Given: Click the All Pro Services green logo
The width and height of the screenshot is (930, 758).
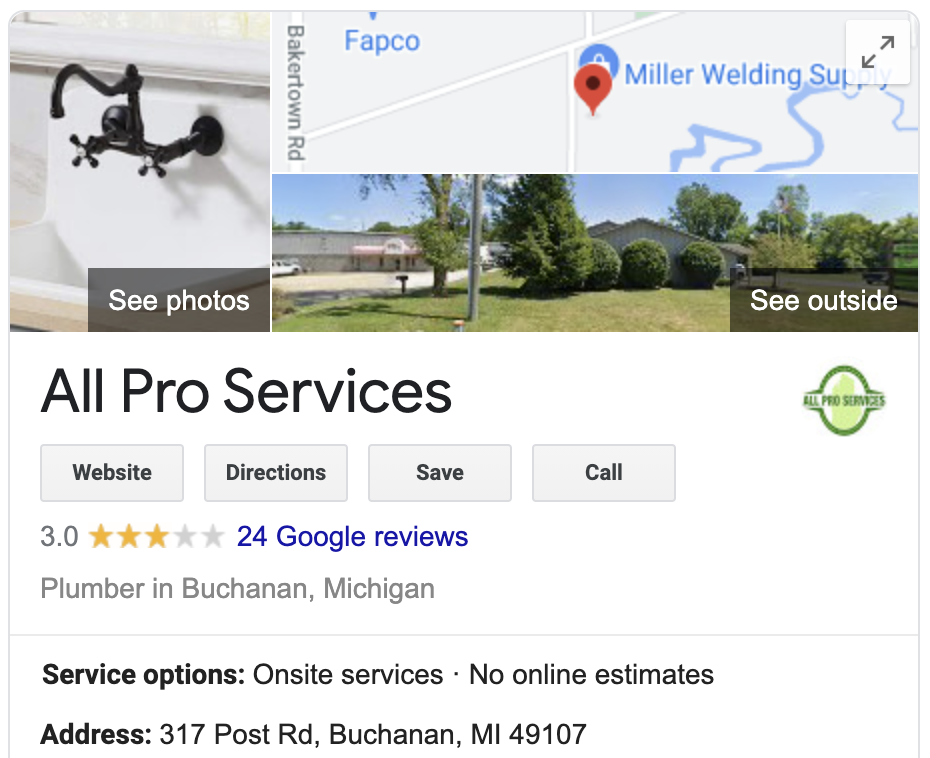Looking at the screenshot, I should (x=843, y=400).
